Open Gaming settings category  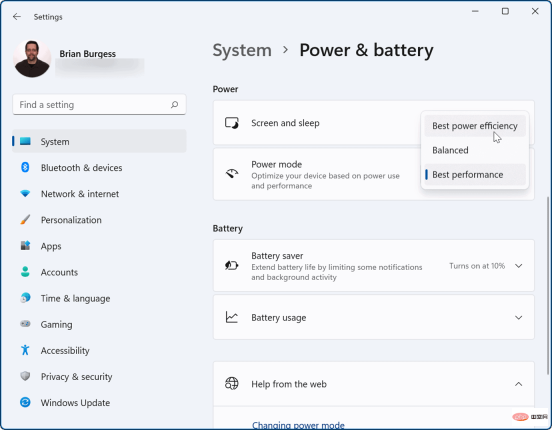[x=99, y=324]
